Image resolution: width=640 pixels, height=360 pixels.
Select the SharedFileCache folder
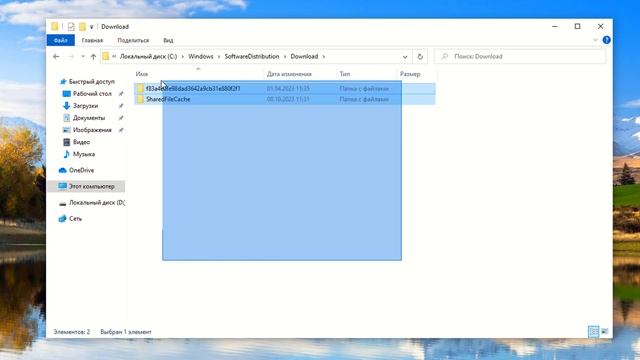click(168, 99)
